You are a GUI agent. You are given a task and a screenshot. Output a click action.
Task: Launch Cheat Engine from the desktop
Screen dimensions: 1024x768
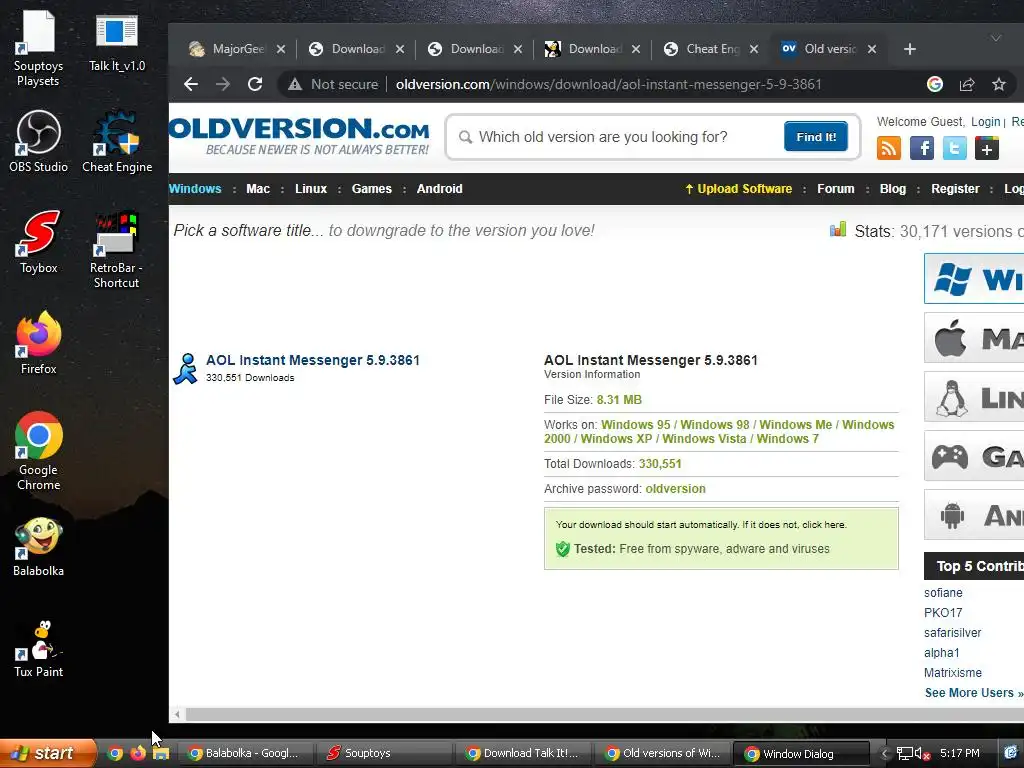click(x=117, y=141)
